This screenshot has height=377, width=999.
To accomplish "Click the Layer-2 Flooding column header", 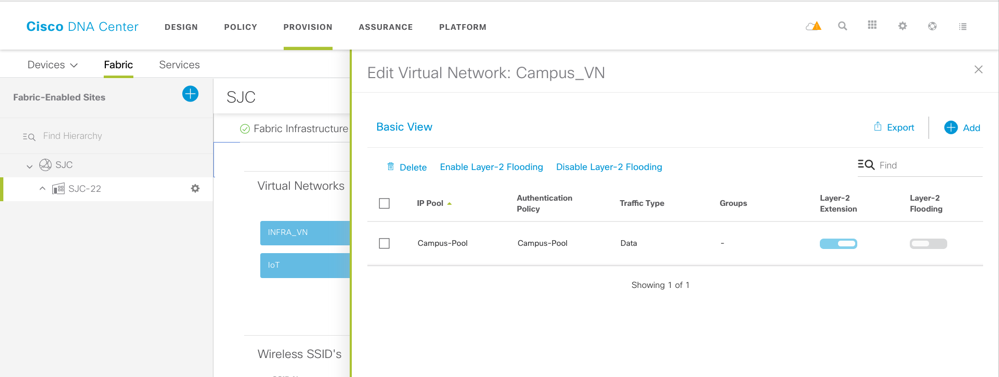I will pyautogui.click(x=926, y=204).
